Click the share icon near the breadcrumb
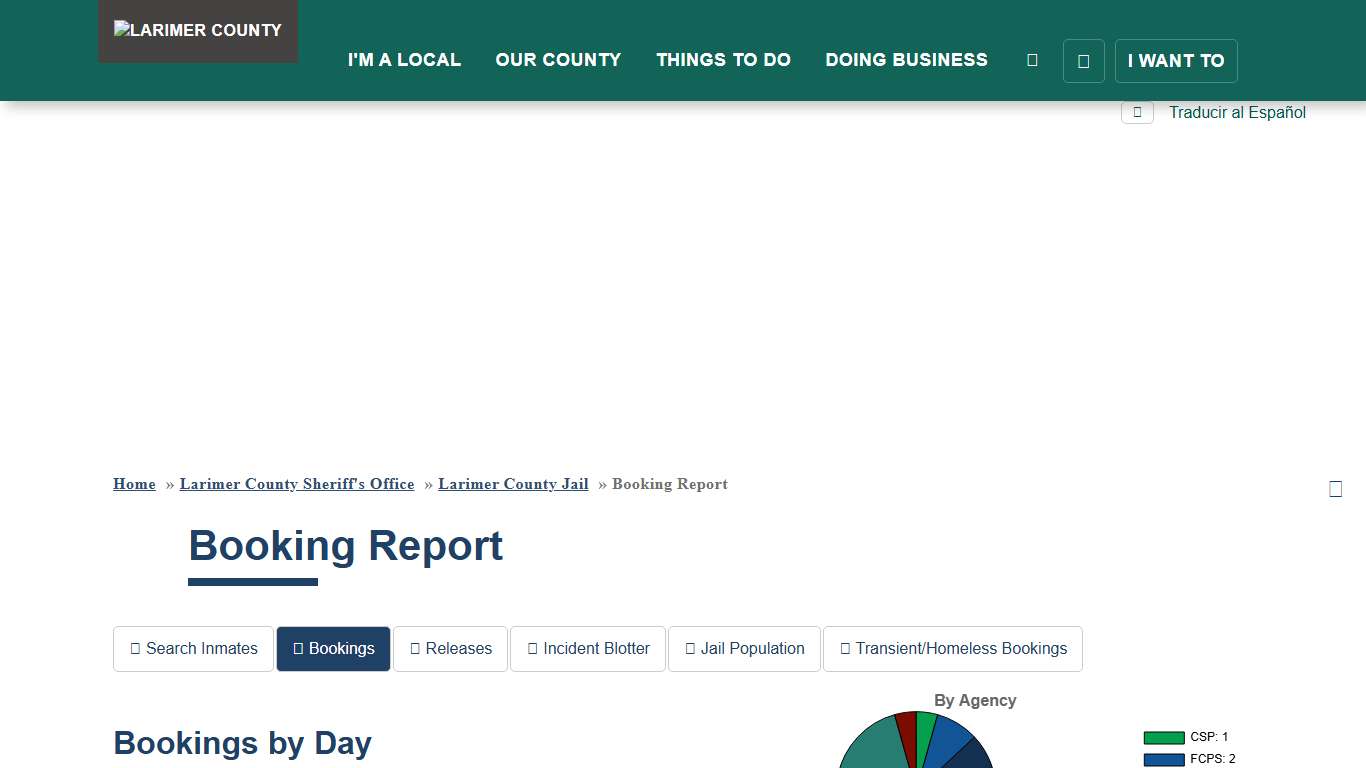 click(x=1336, y=488)
